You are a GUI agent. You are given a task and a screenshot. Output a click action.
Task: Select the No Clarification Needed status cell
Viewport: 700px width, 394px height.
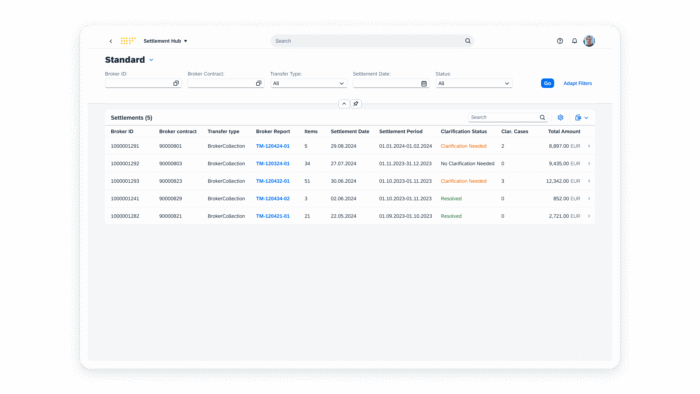467,164
